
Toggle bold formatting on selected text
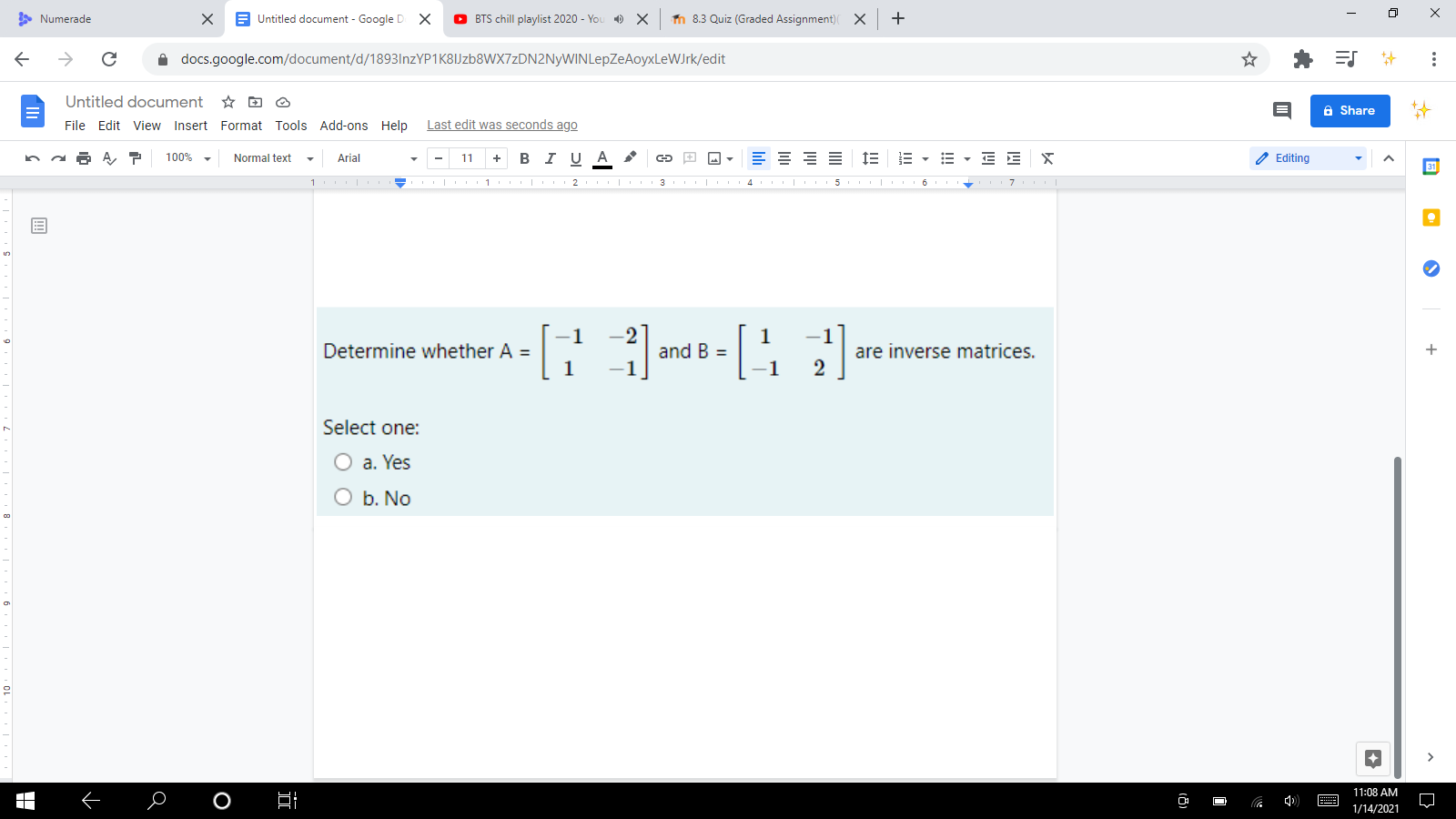pos(524,158)
